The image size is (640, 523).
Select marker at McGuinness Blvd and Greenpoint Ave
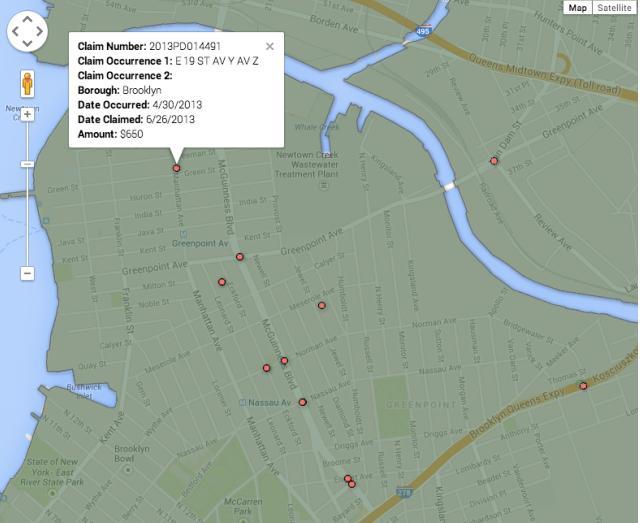(240, 257)
